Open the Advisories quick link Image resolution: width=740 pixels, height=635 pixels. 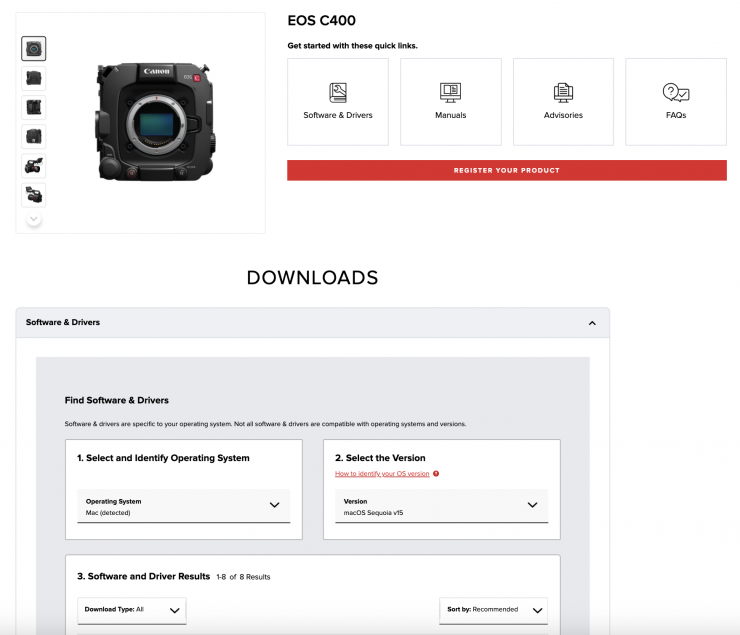(563, 101)
